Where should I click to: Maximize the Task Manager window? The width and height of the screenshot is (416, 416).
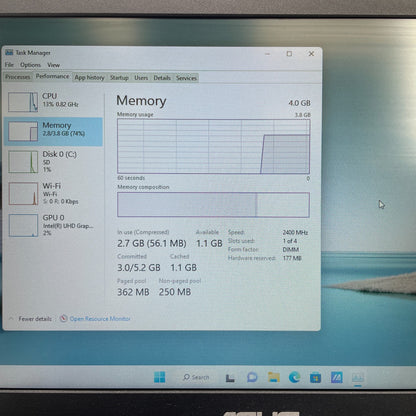click(289, 54)
